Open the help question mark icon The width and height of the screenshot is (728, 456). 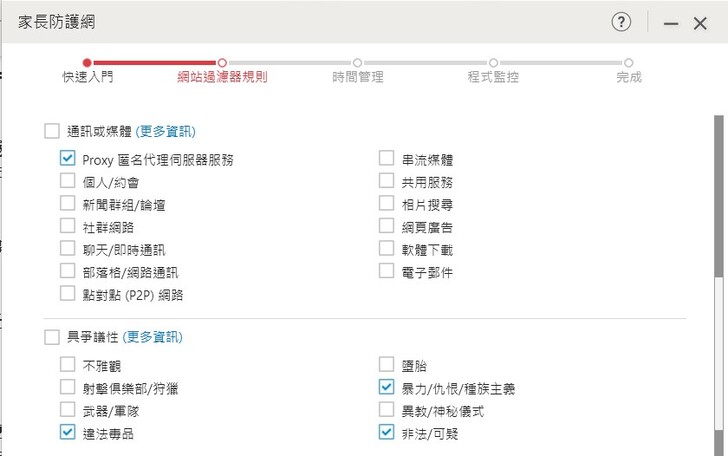point(621,22)
